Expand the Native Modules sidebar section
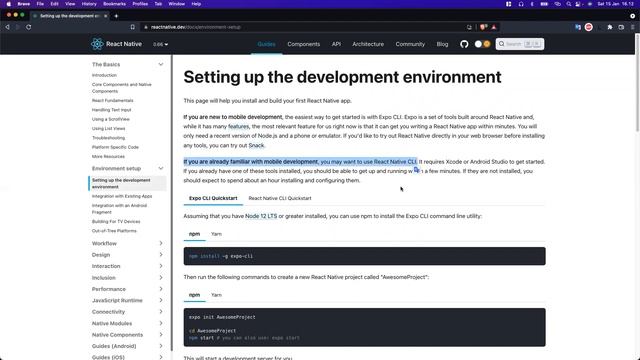 (161, 323)
